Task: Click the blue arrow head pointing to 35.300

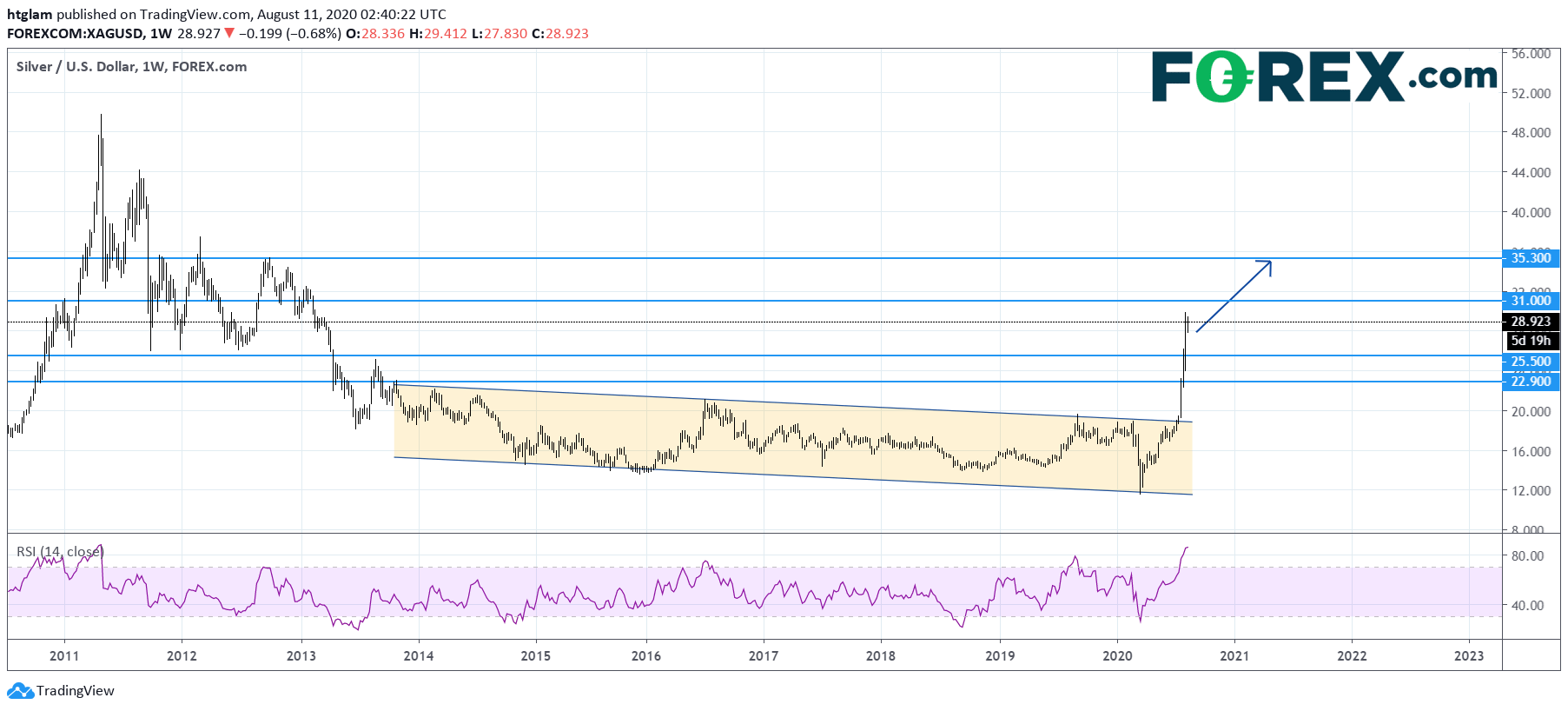Action: coord(1266,266)
